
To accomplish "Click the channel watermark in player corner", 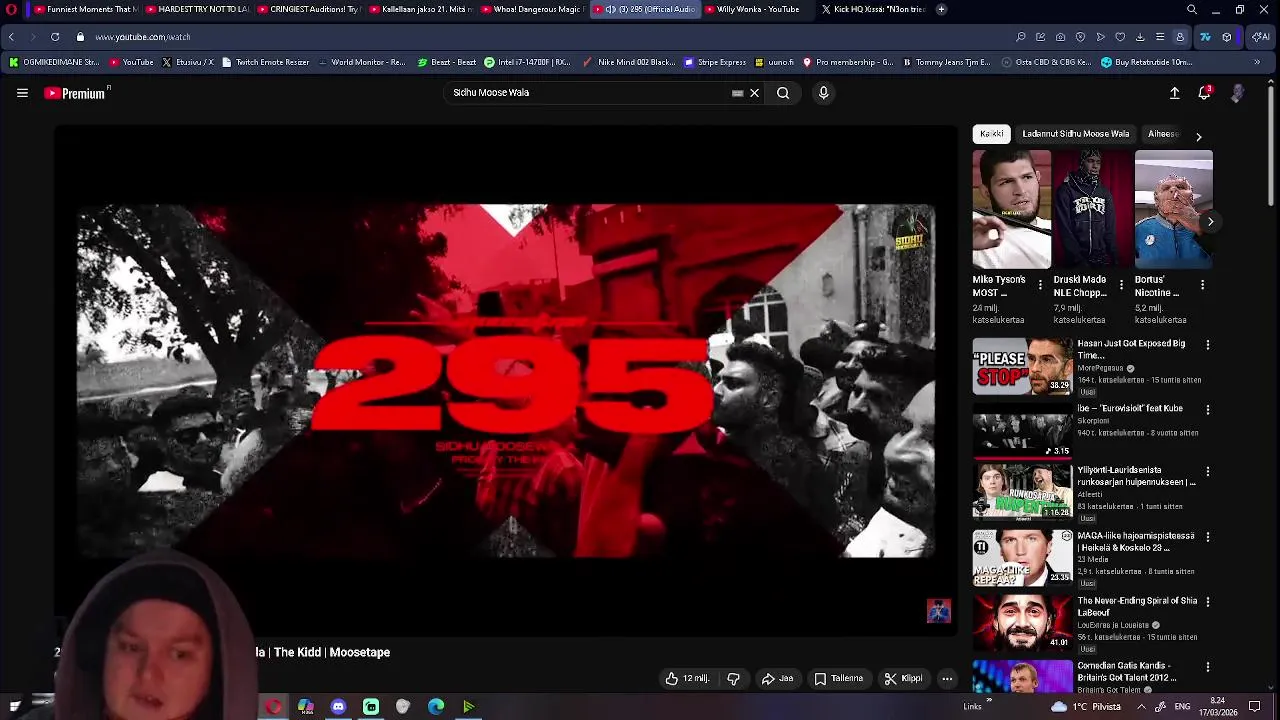I will (x=938, y=611).
